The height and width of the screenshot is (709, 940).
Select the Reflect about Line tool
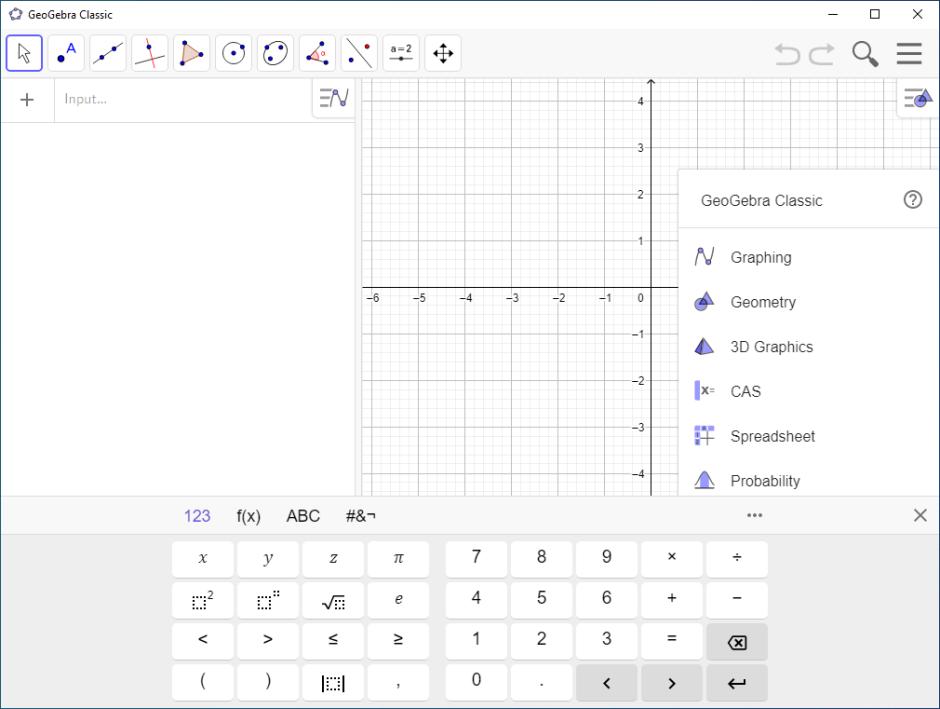click(359, 53)
